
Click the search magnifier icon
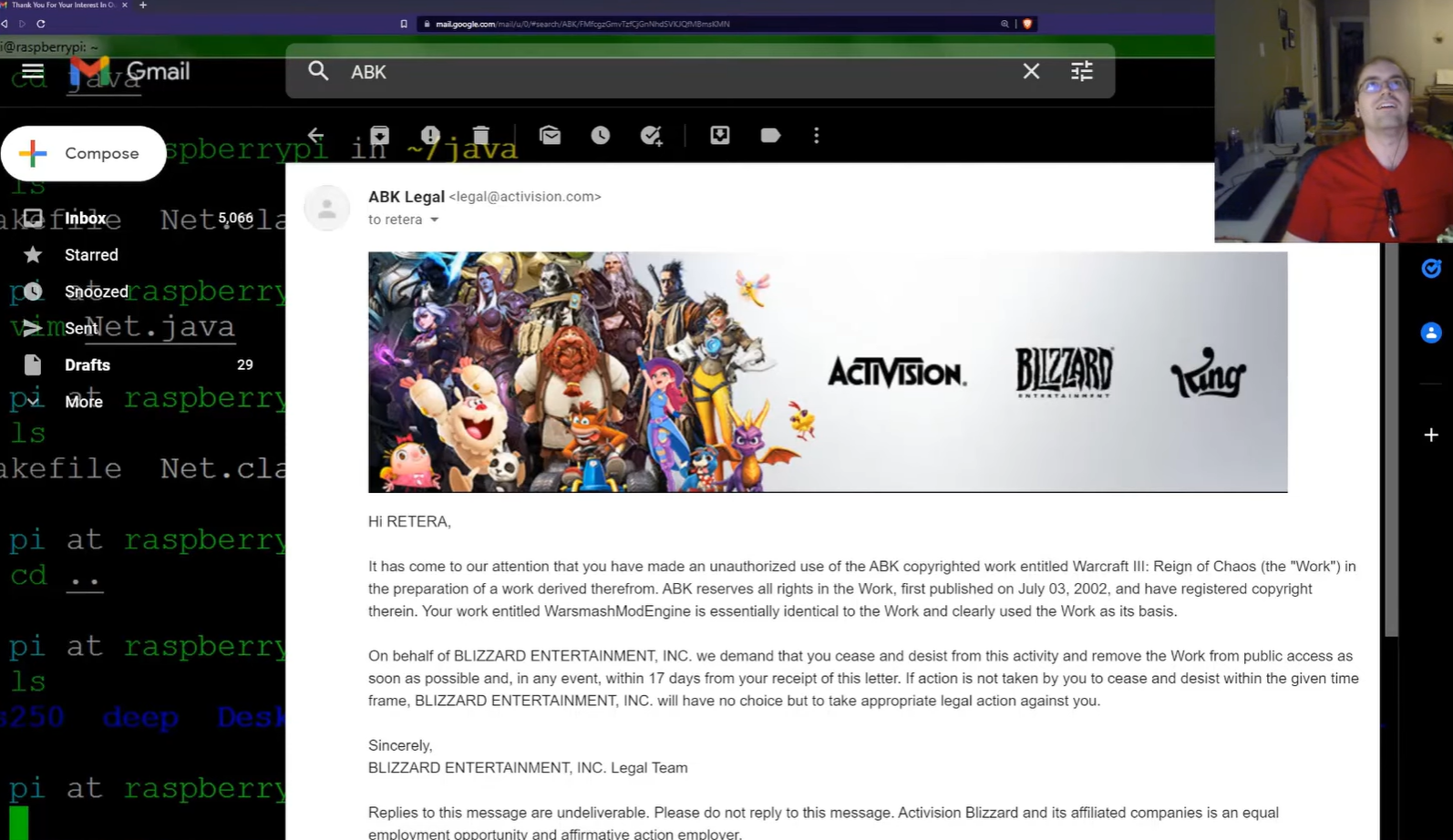318,71
